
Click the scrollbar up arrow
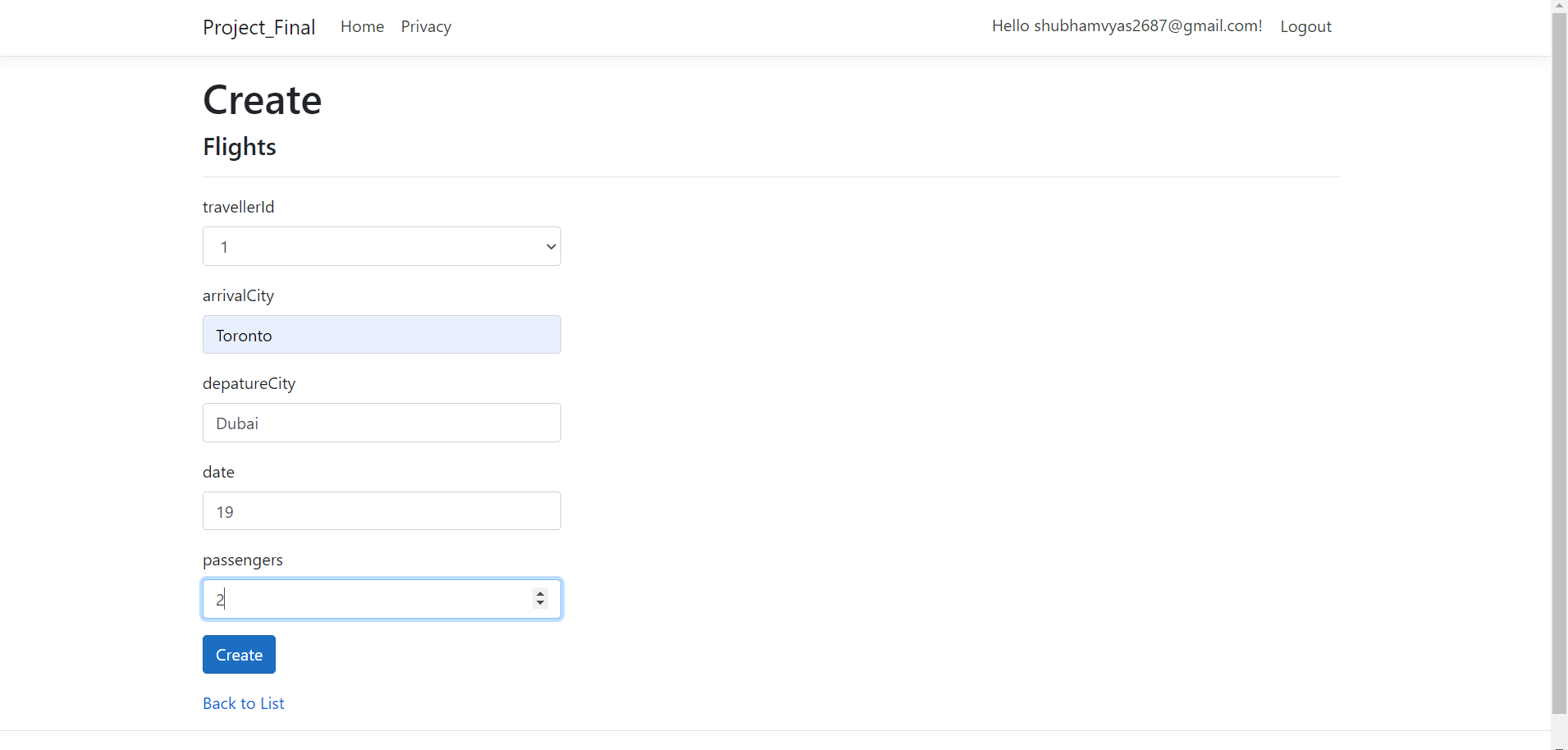tap(1559, 6)
